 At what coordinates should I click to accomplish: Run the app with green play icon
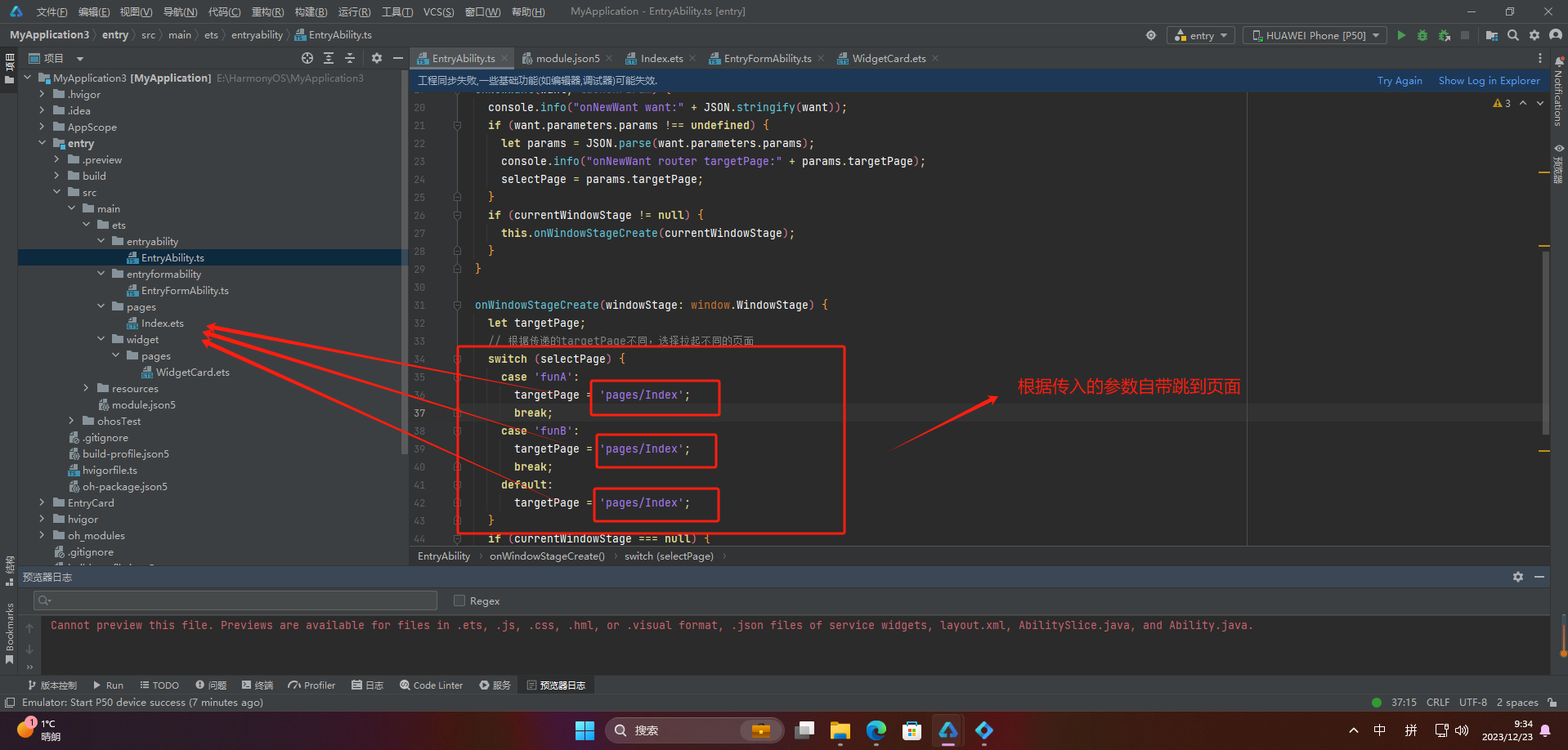pos(1401,35)
